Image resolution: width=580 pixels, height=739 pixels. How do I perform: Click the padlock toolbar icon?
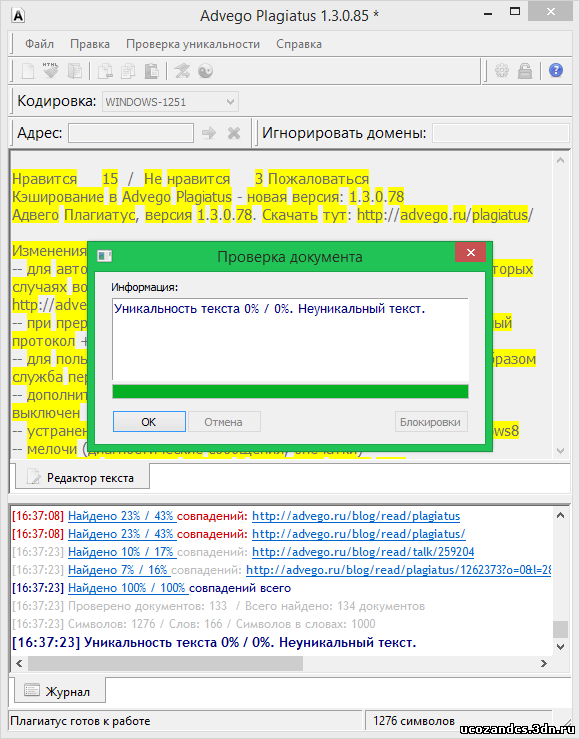coord(524,71)
